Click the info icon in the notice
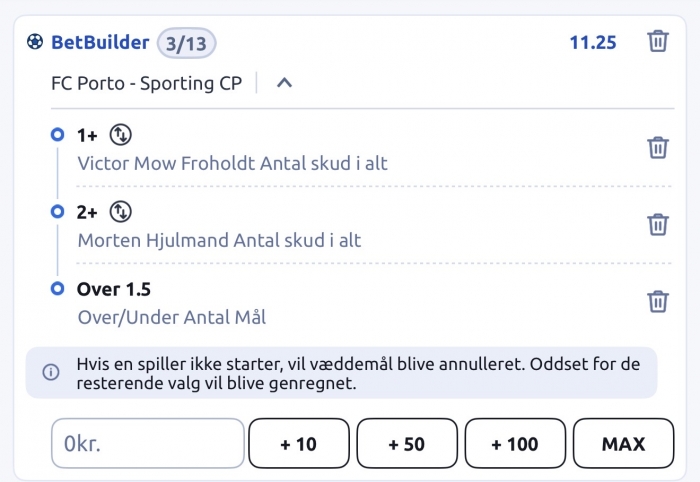This screenshot has width=700, height=482. tap(50, 372)
